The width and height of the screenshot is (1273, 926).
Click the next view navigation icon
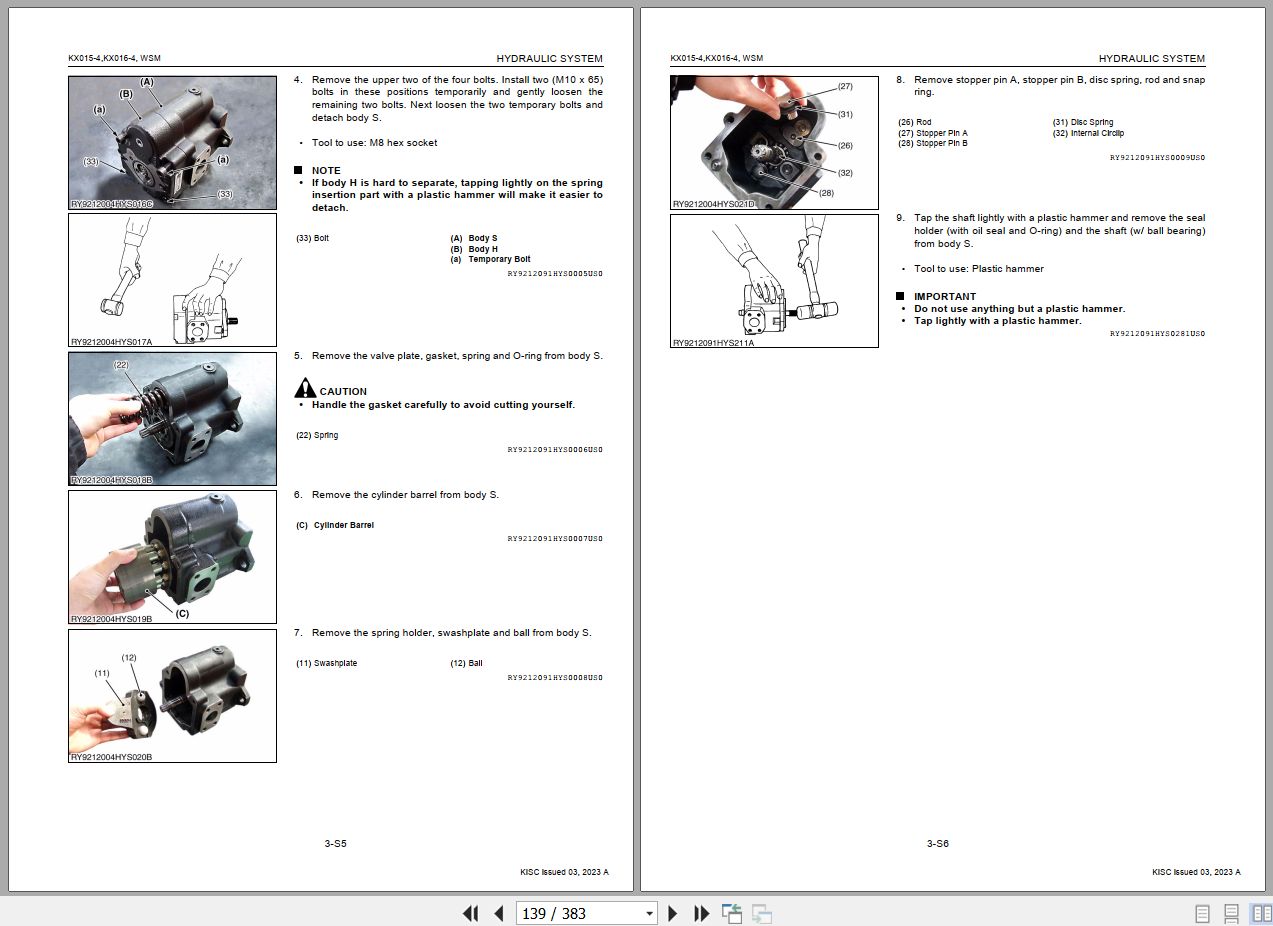762,913
